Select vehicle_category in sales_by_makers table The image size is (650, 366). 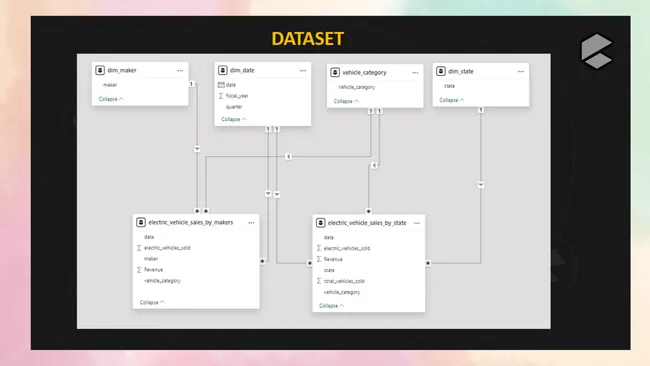[x=162, y=281]
